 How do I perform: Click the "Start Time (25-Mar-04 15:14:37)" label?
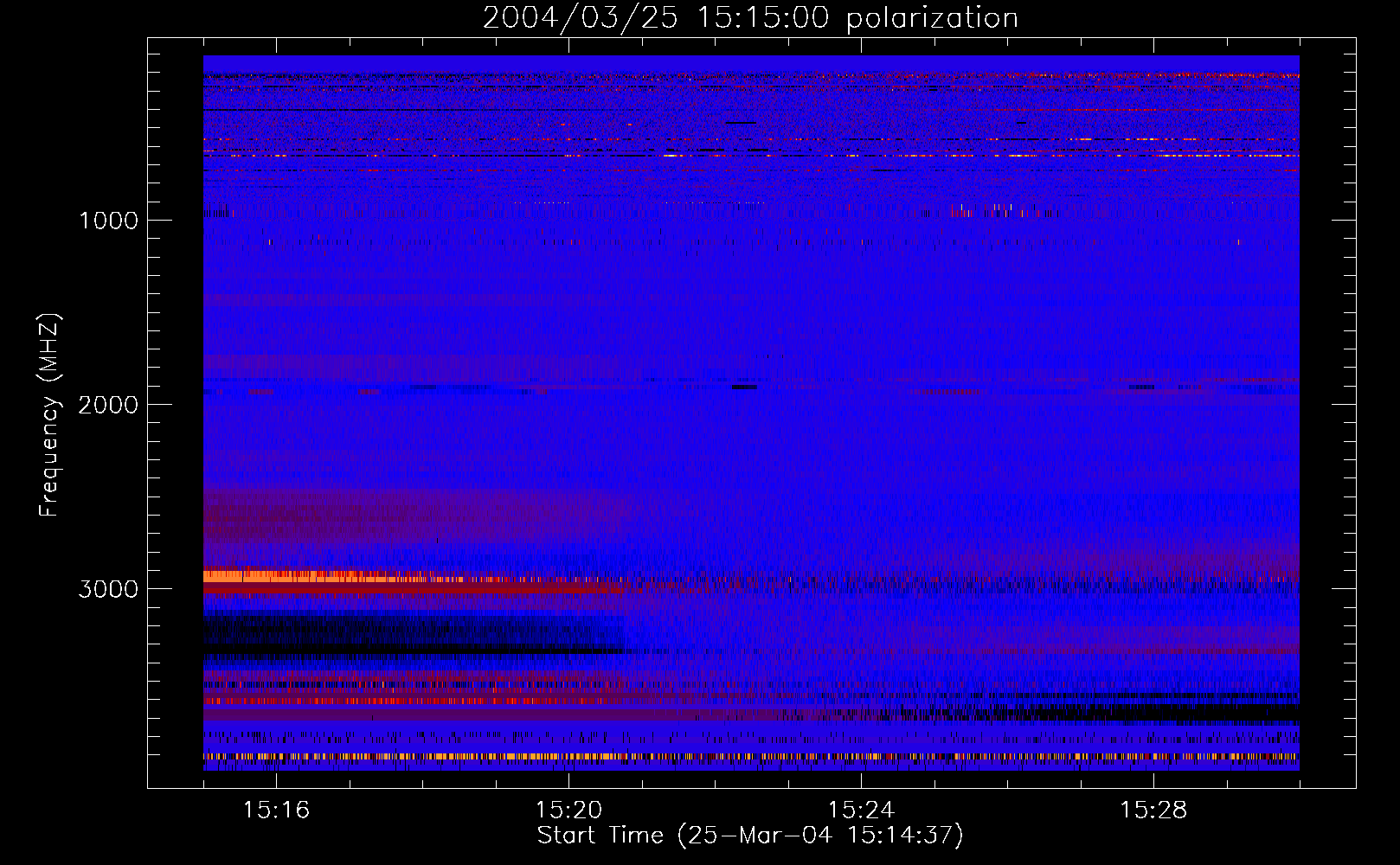[x=750, y=836]
